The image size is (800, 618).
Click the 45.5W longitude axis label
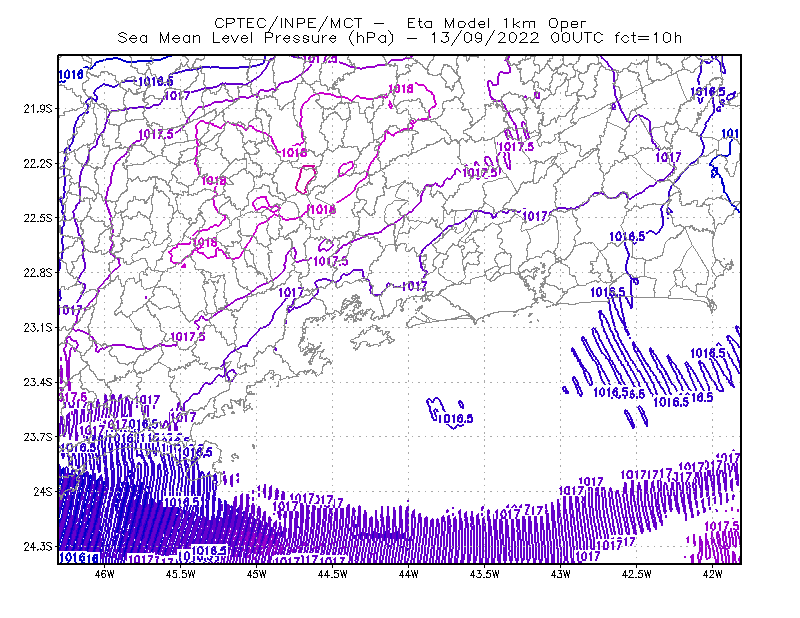(181, 574)
